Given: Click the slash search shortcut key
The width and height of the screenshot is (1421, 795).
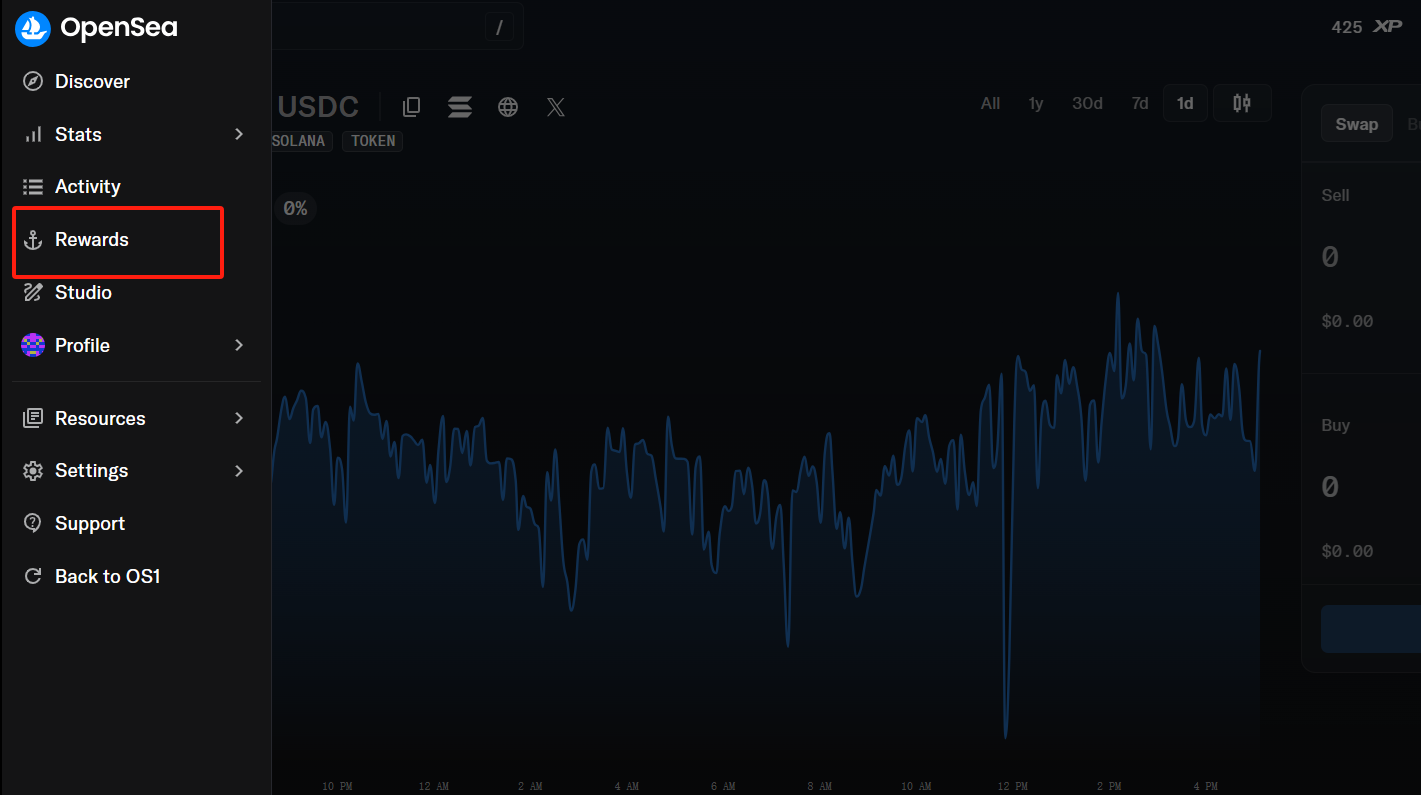Looking at the screenshot, I should point(499,27).
